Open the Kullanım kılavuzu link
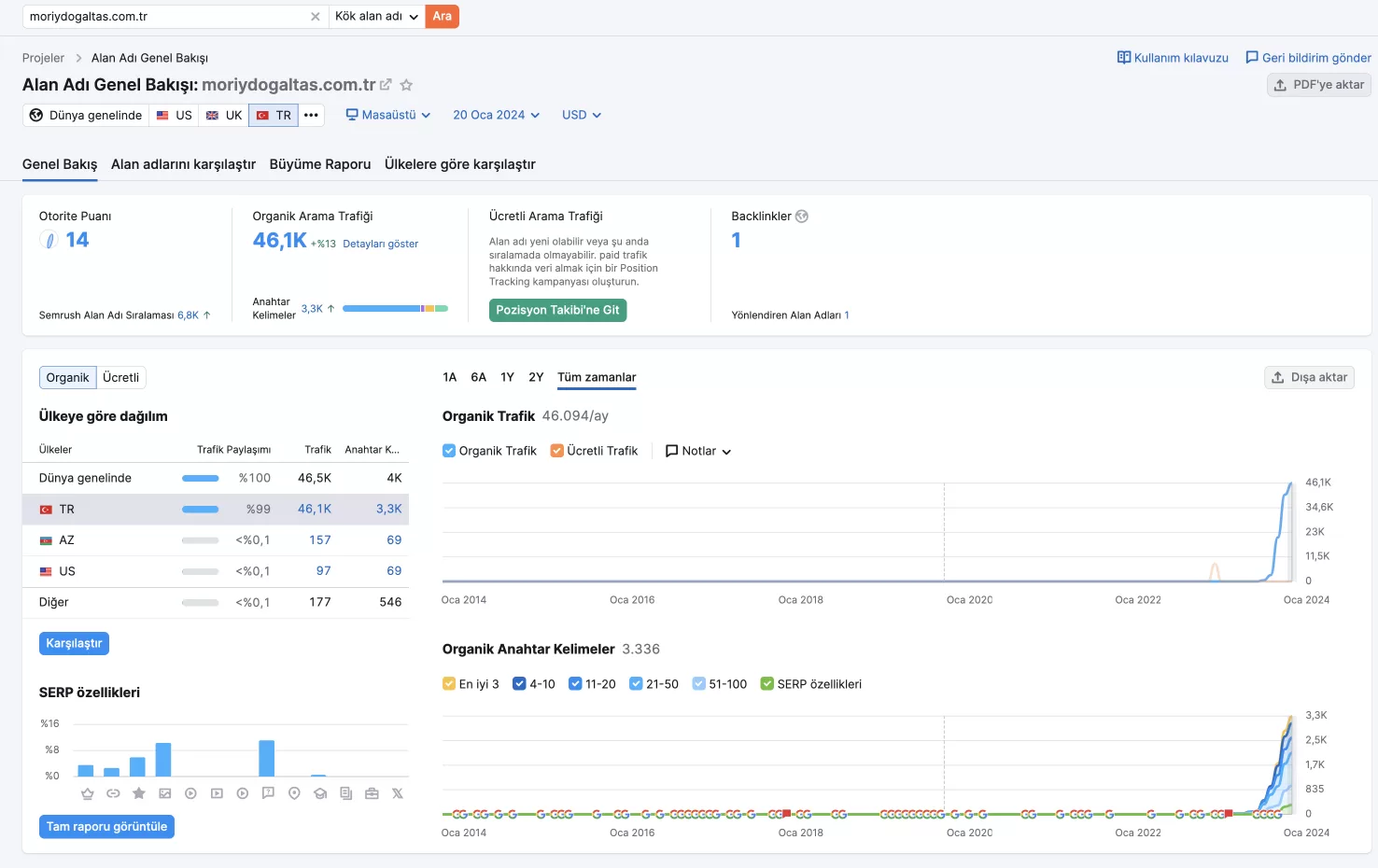 pyautogui.click(x=1174, y=58)
